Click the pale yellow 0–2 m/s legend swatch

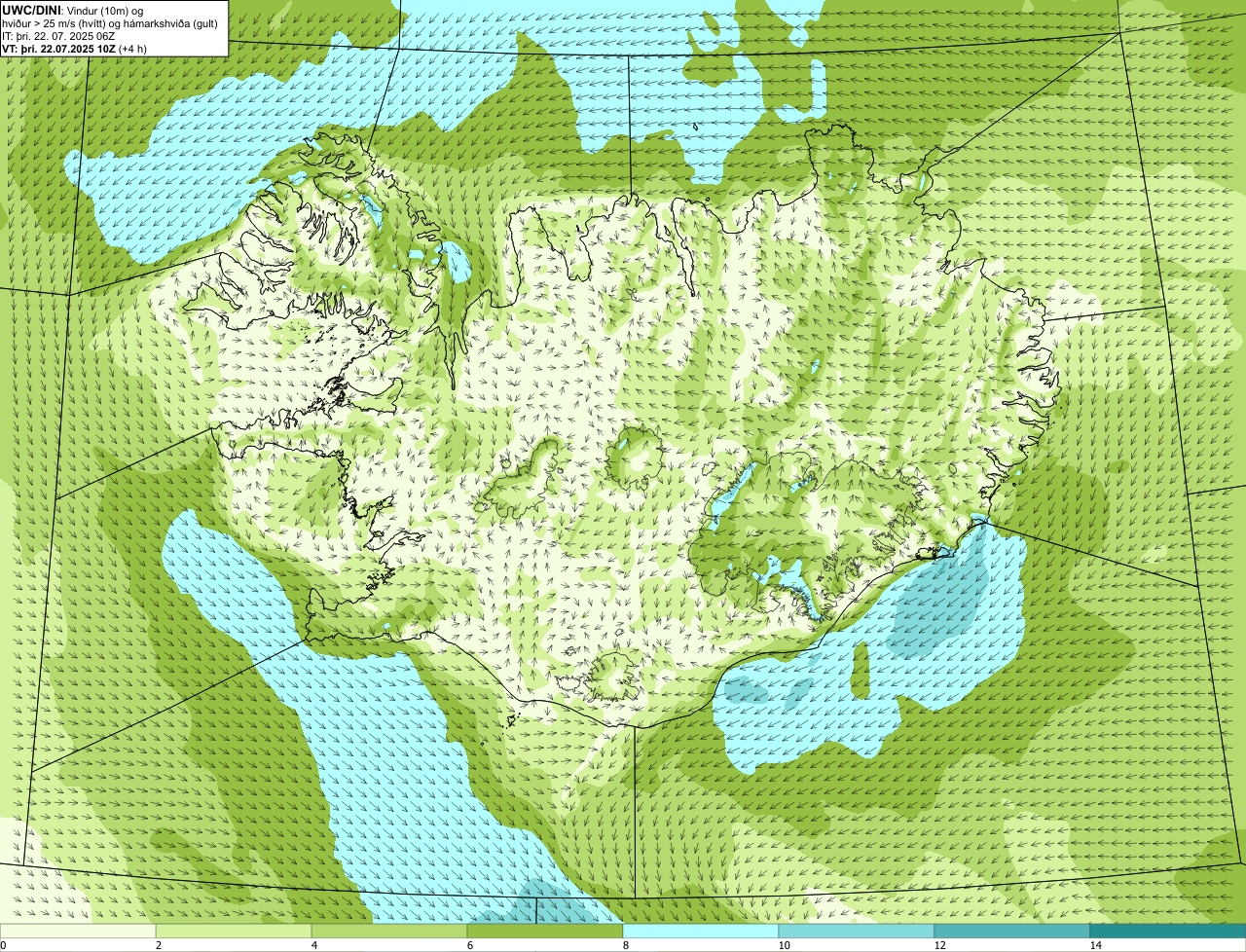(x=78, y=931)
